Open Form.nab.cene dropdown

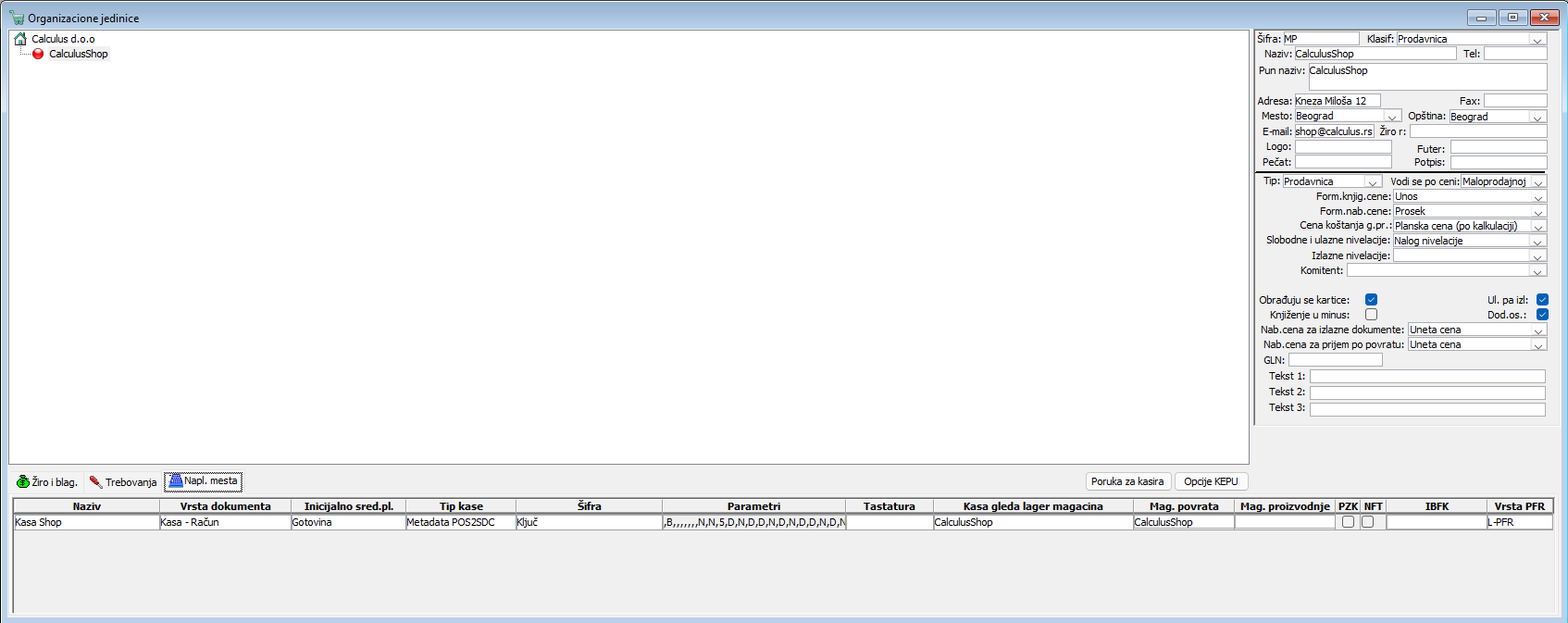[x=1537, y=212]
